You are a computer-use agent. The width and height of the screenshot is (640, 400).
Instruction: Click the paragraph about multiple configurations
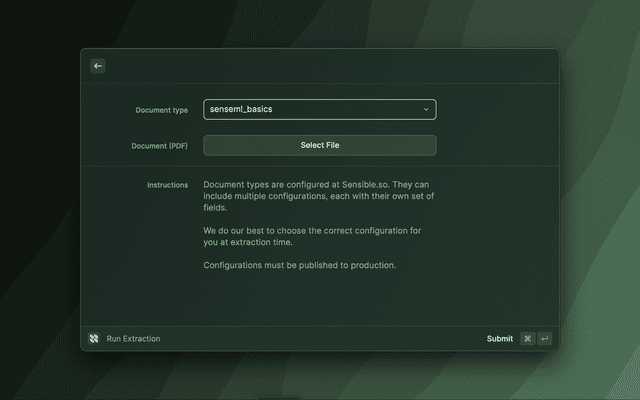[318, 196]
